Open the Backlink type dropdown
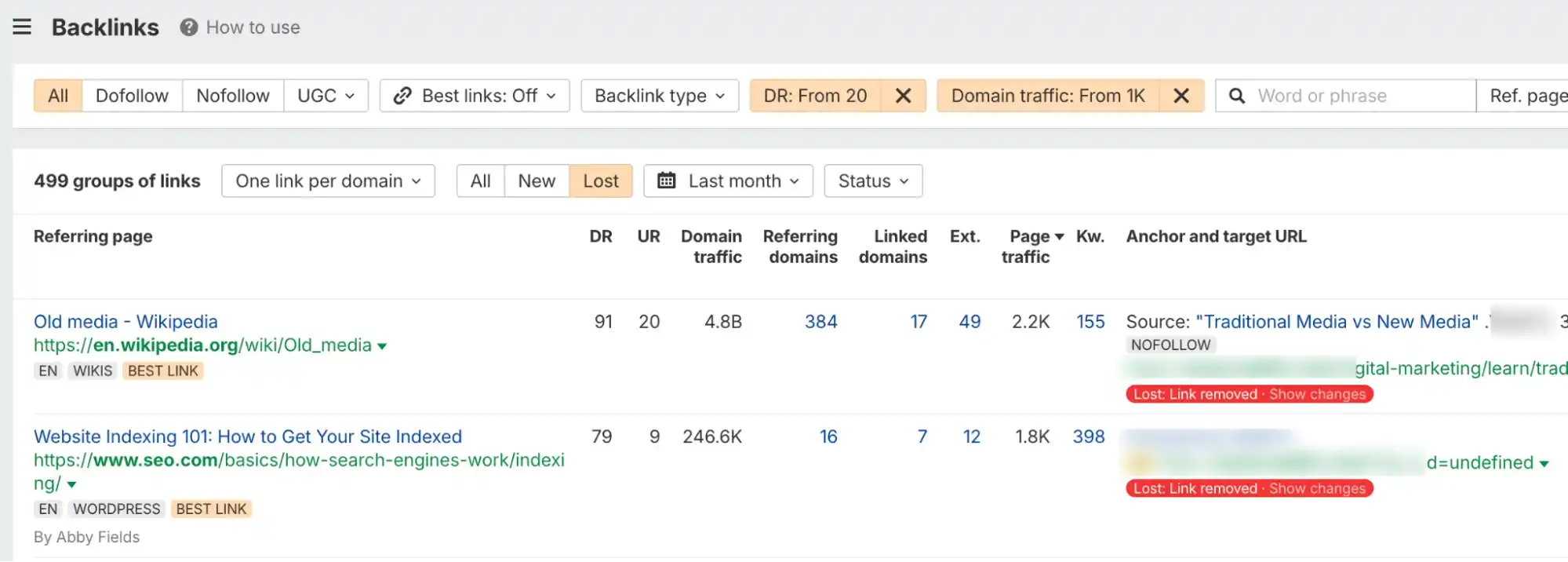The width and height of the screenshot is (1568, 562). 660,96
